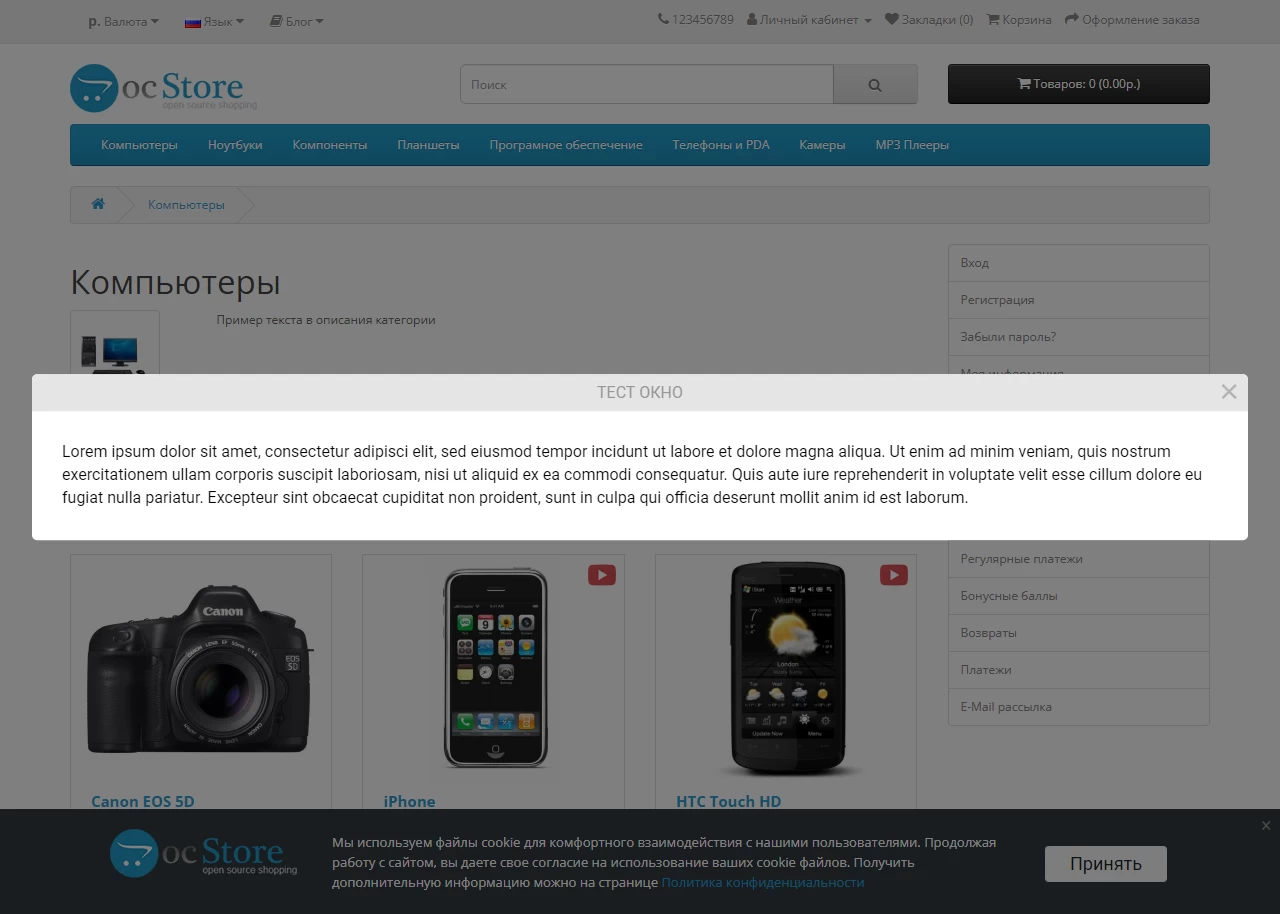Click the Canon EOS 5D camera image
This screenshot has width=1280, height=914.
coord(200,668)
